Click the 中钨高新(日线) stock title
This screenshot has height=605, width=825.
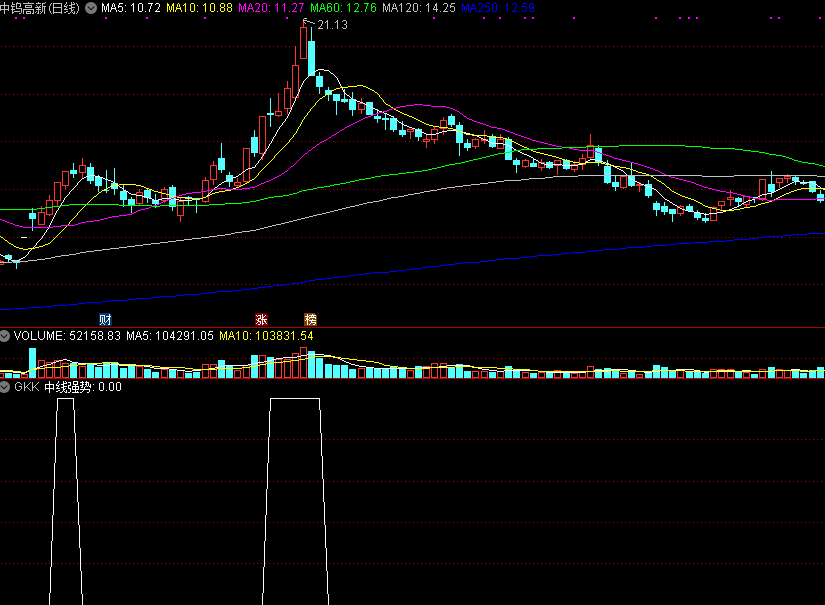(41, 8)
